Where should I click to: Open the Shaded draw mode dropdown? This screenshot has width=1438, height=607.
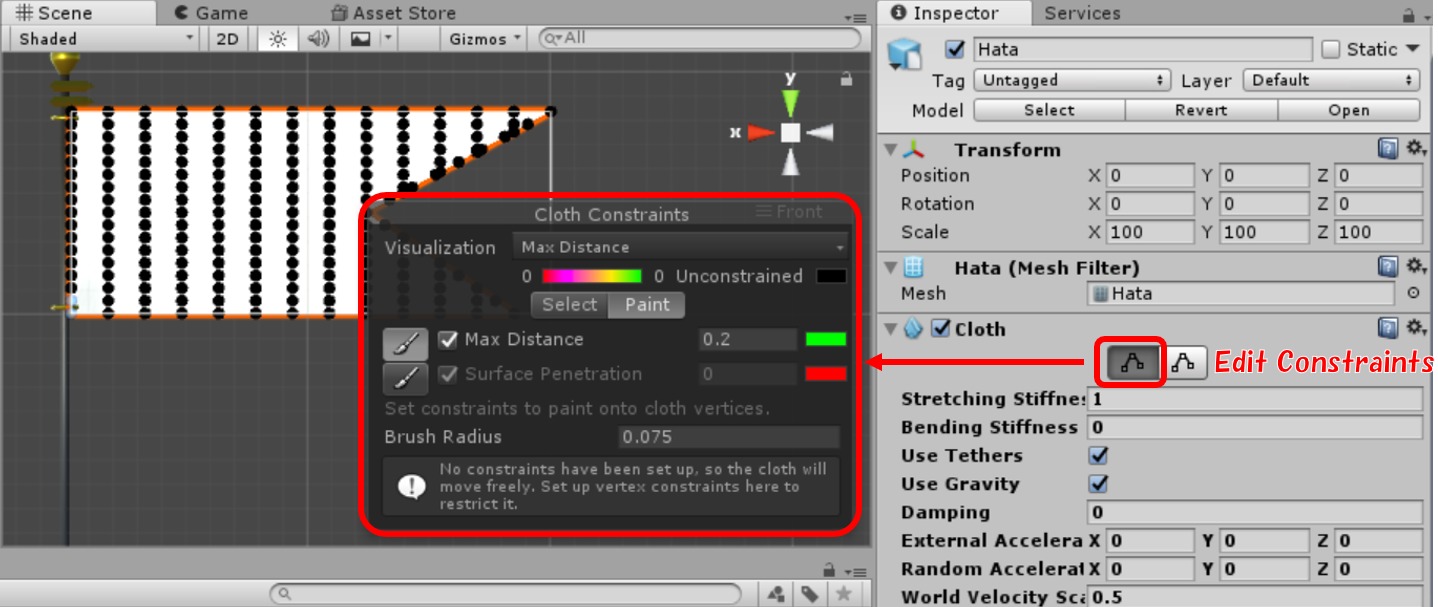(106, 39)
